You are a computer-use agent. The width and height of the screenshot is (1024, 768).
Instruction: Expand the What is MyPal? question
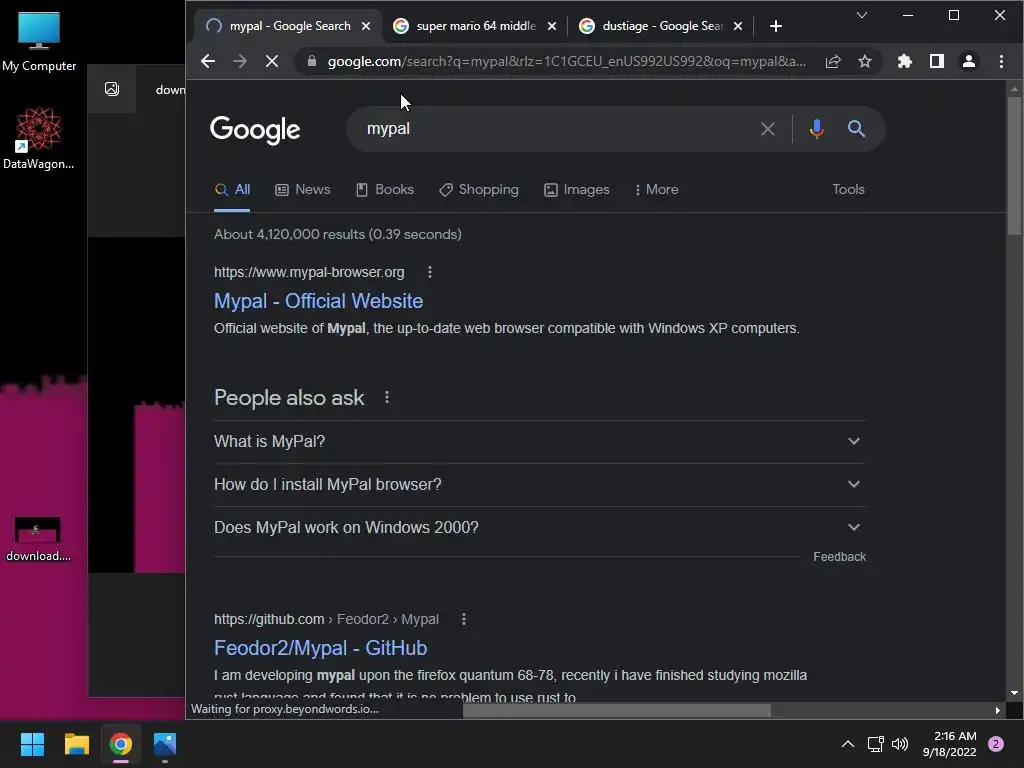539,441
